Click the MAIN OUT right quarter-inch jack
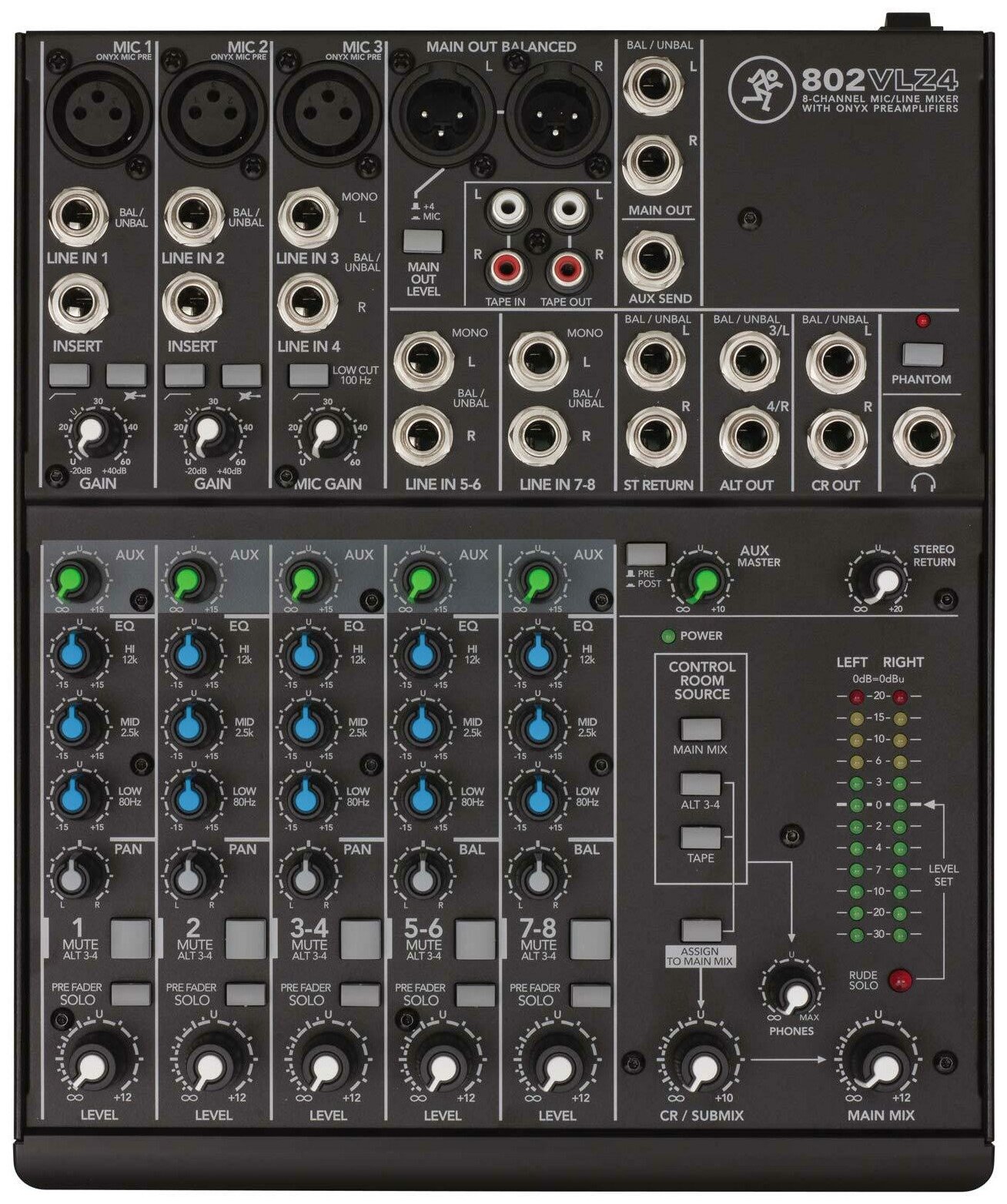 click(x=653, y=163)
